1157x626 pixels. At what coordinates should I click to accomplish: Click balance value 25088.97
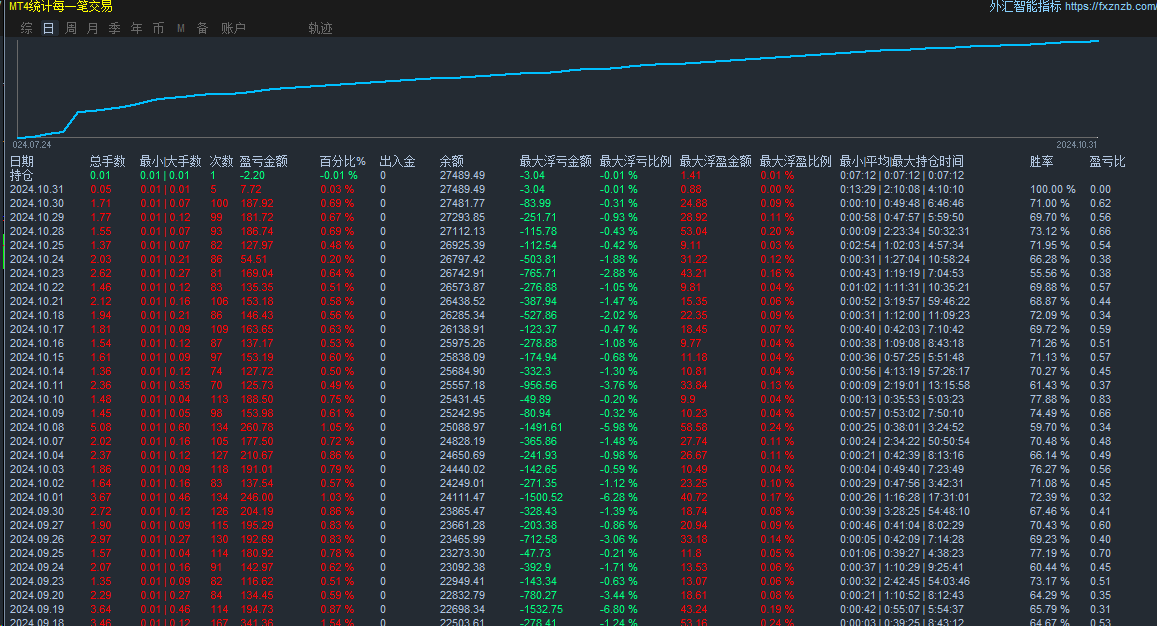point(463,427)
